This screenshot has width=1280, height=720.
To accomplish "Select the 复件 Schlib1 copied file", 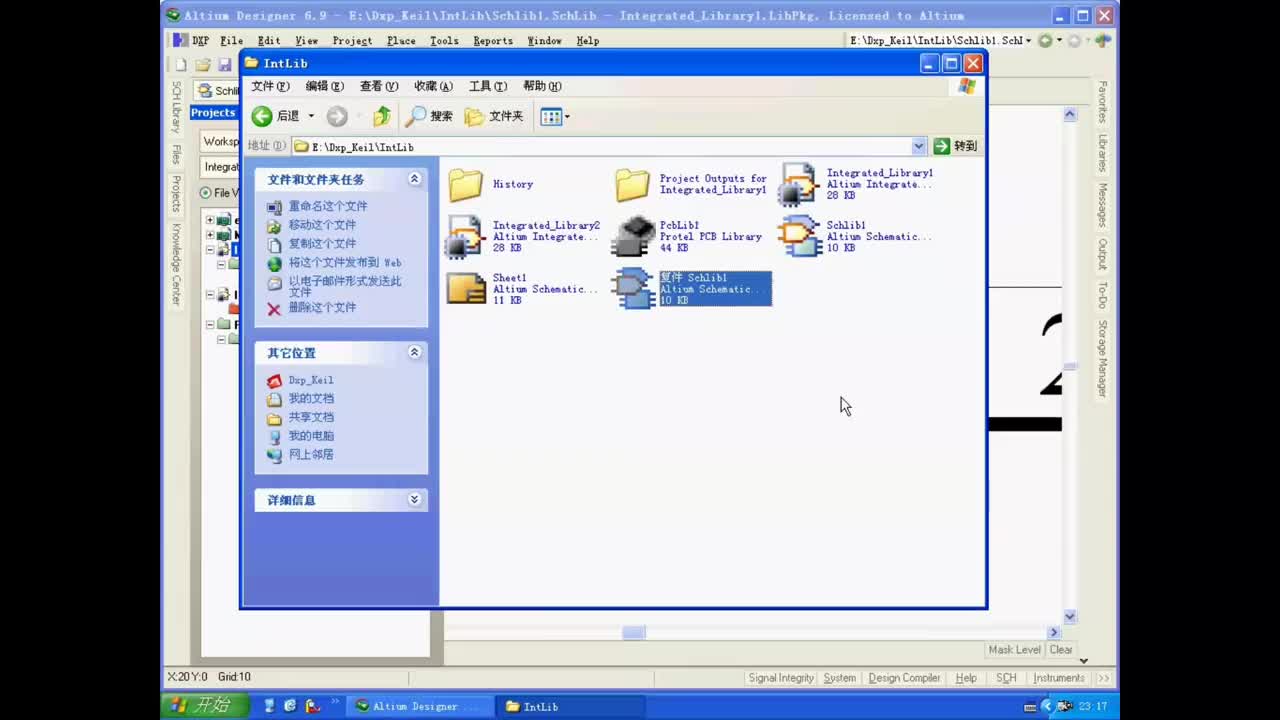I will [692, 288].
